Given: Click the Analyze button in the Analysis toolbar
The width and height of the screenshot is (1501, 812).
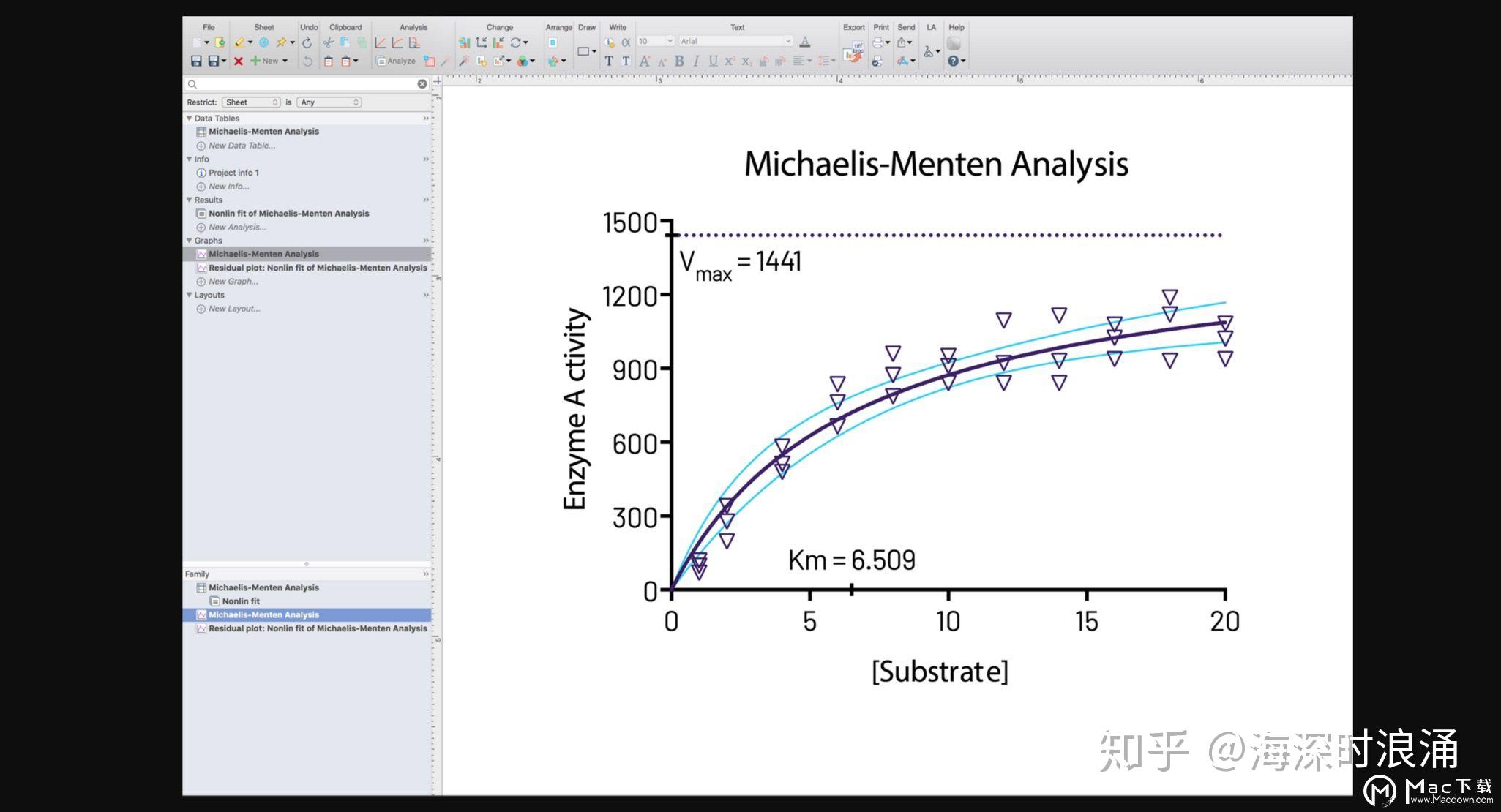Looking at the screenshot, I should 399,61.
